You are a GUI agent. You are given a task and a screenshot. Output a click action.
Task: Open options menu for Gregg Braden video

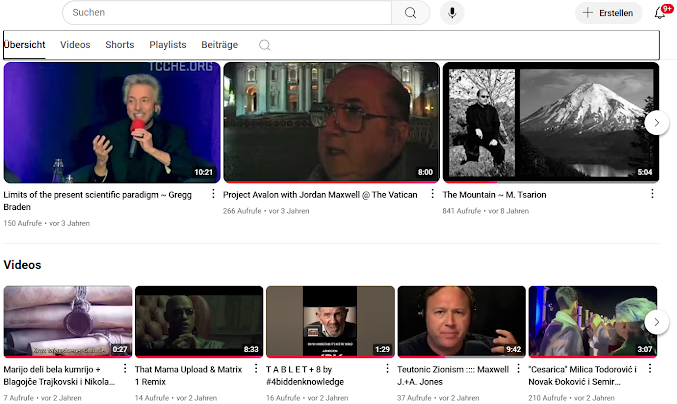tap(213, 194)
